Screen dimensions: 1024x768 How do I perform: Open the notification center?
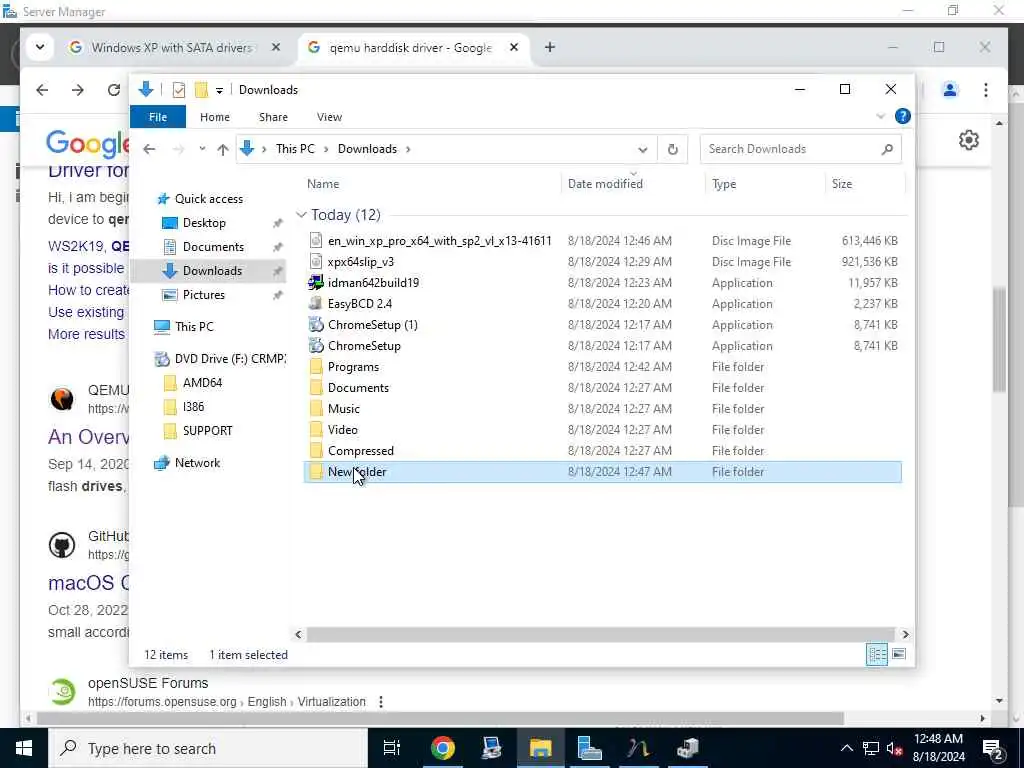coord(993,748)
